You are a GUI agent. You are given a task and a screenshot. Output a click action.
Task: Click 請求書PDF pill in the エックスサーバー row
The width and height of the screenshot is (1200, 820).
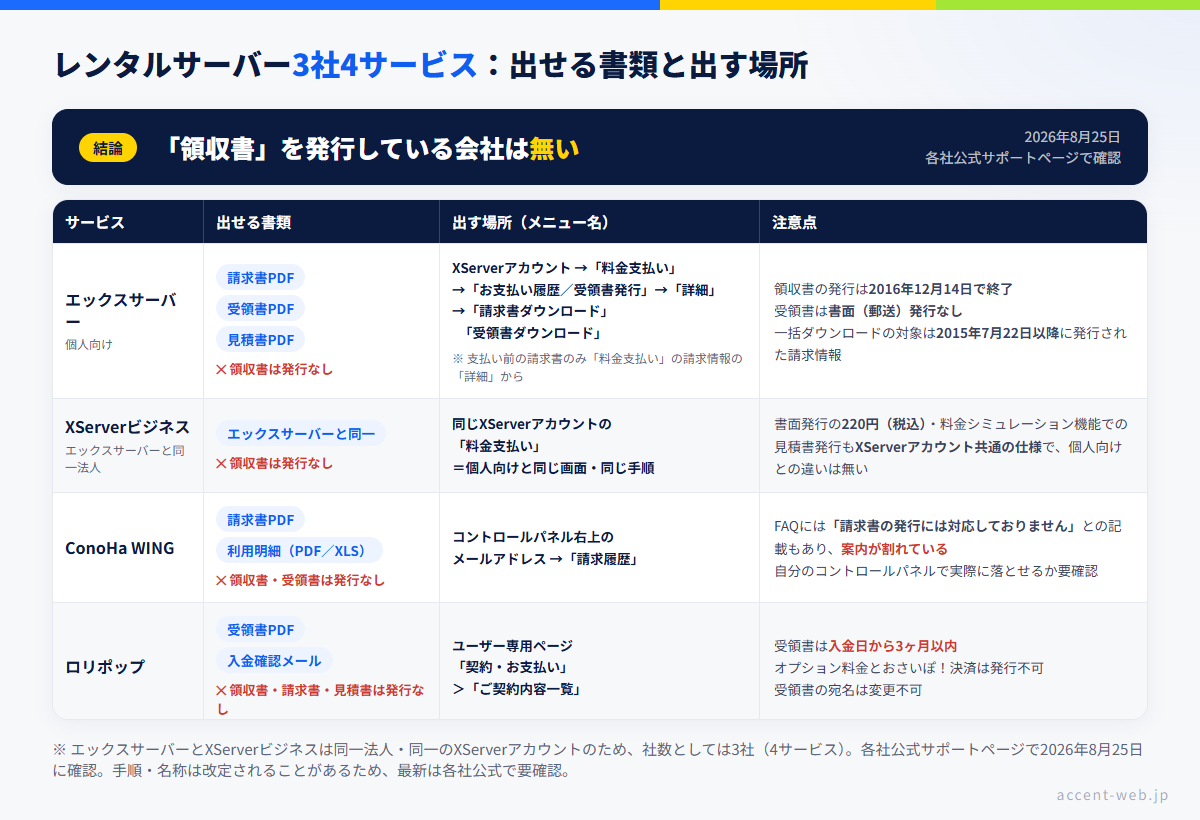(x=260, y=278)
